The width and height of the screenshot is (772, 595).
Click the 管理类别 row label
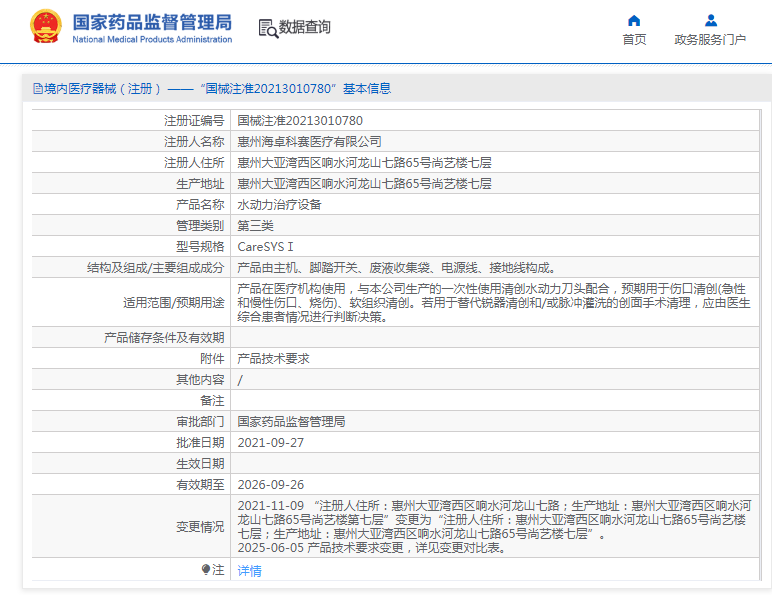pos(200,226)
